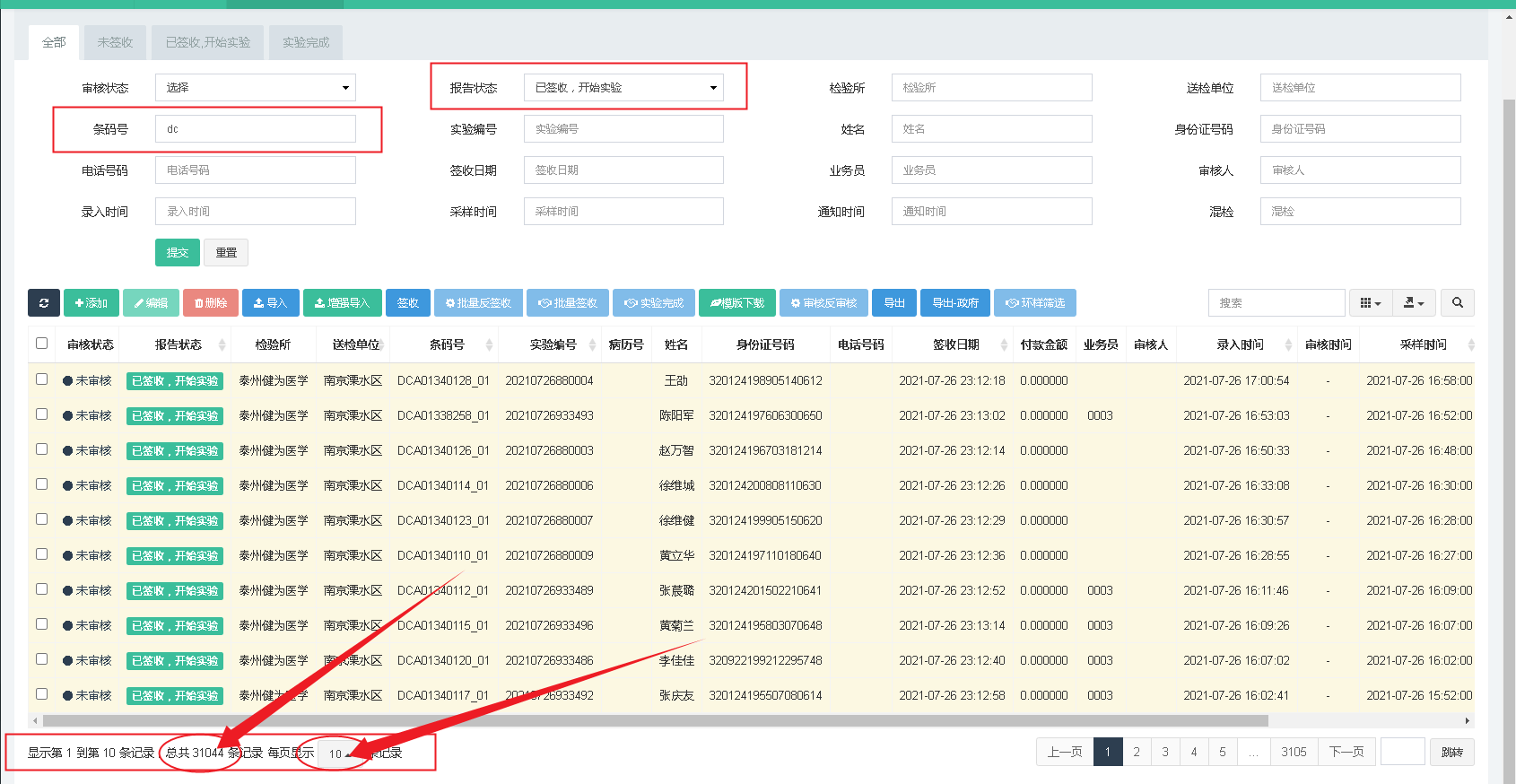Toggle the select-all header checkbox
The height and width of the screenshot is (784, 1516).
tap(41, 343)
